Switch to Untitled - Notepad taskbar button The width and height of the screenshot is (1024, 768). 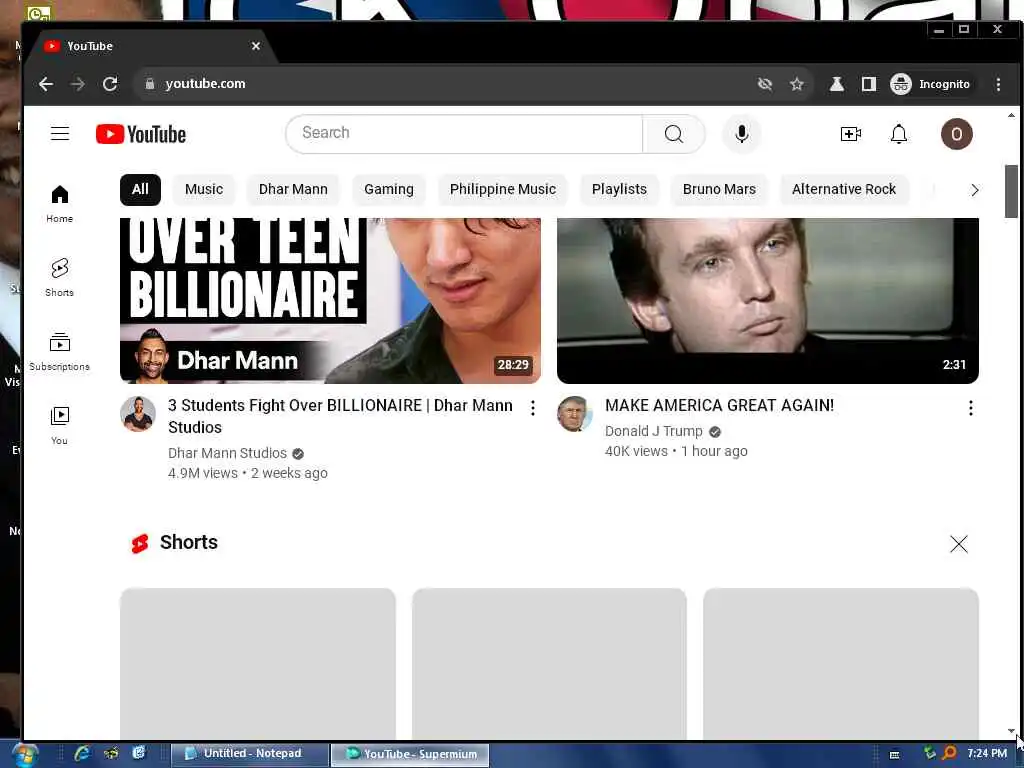[x=249, y=754]
